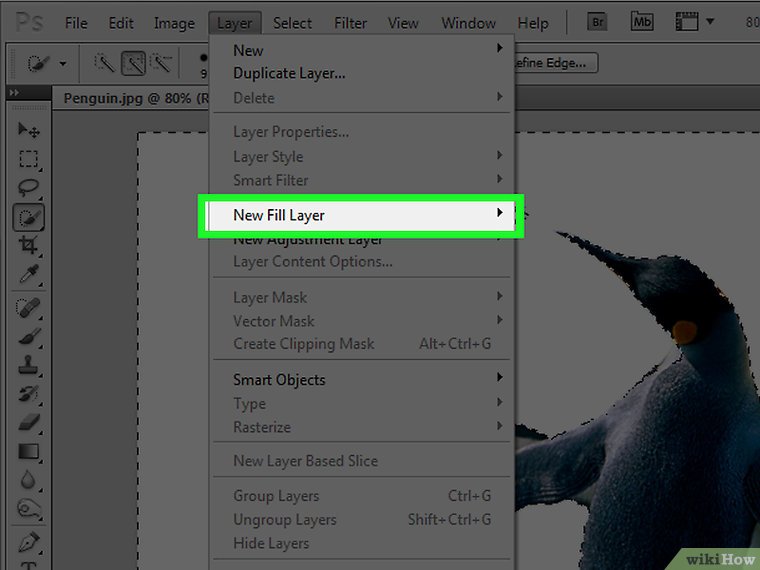The image size is (760, 570).
Task: Select the Dodge tool
Action: tap(29, 508)
